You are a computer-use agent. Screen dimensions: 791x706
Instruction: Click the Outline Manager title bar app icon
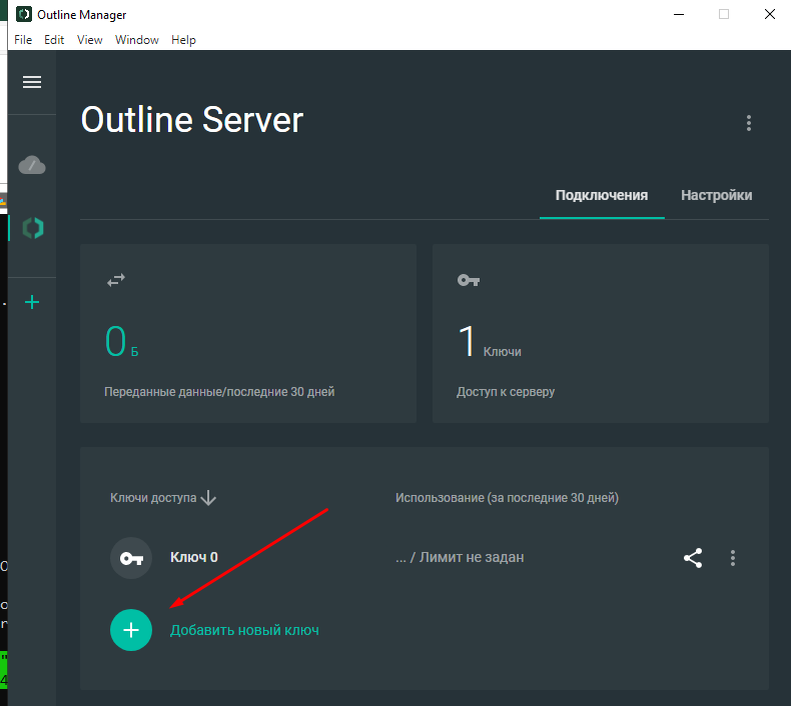(24, 14)
